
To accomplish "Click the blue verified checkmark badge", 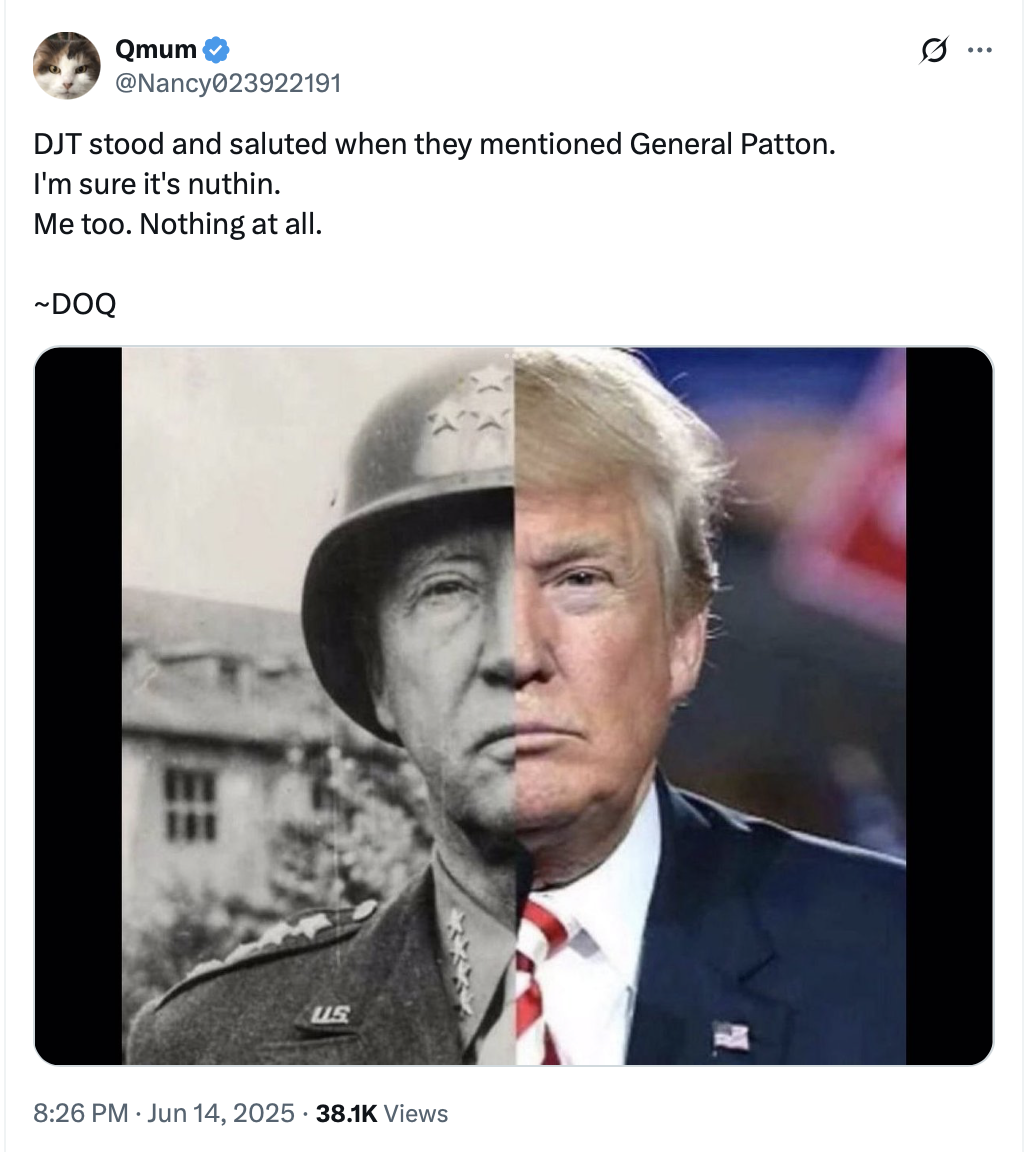I will 216,50.
